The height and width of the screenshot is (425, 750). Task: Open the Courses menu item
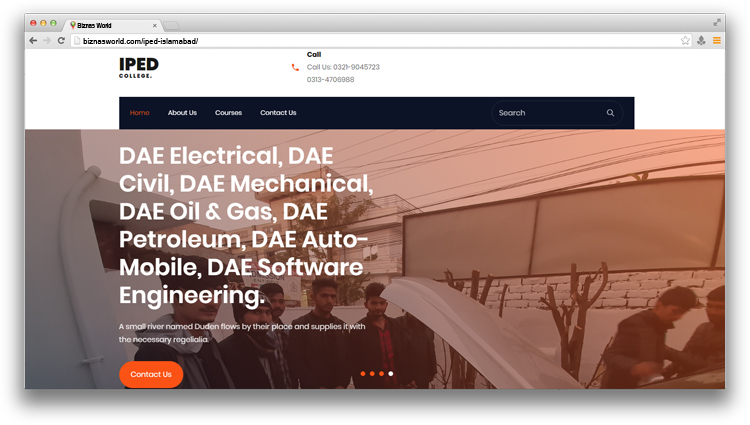pos(228,113)
